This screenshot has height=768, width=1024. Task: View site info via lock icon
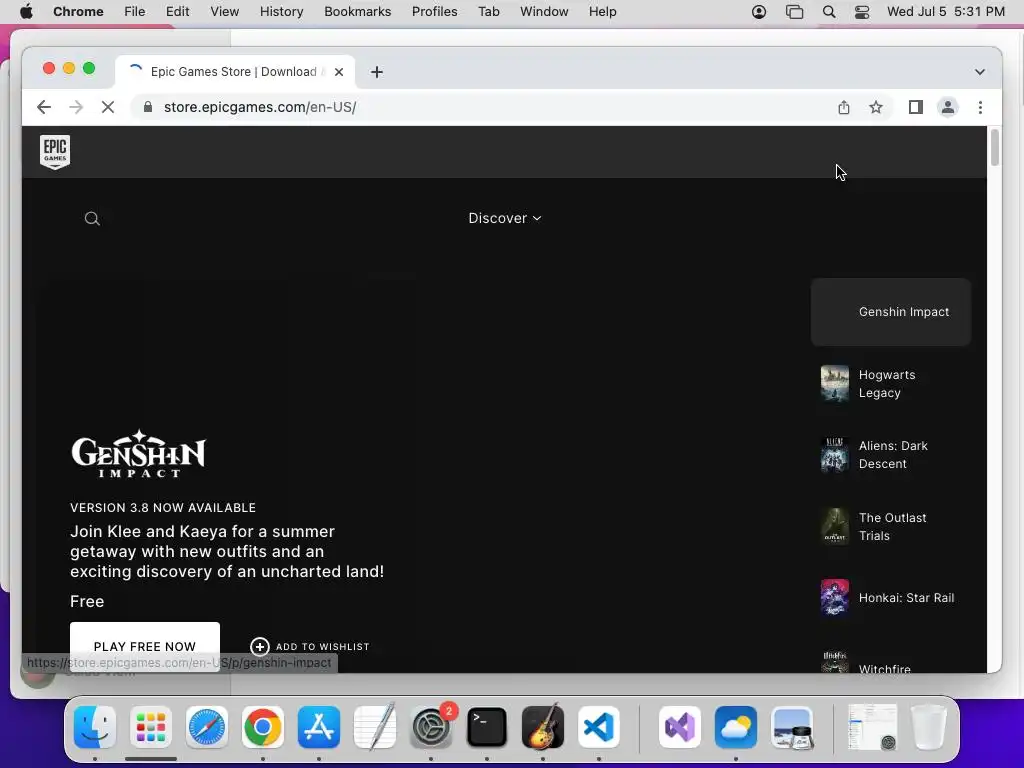[148, 107]
